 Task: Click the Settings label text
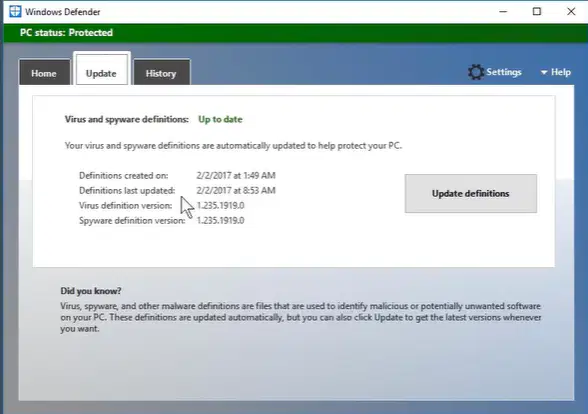pyautogui.click(x=504, y=72)
